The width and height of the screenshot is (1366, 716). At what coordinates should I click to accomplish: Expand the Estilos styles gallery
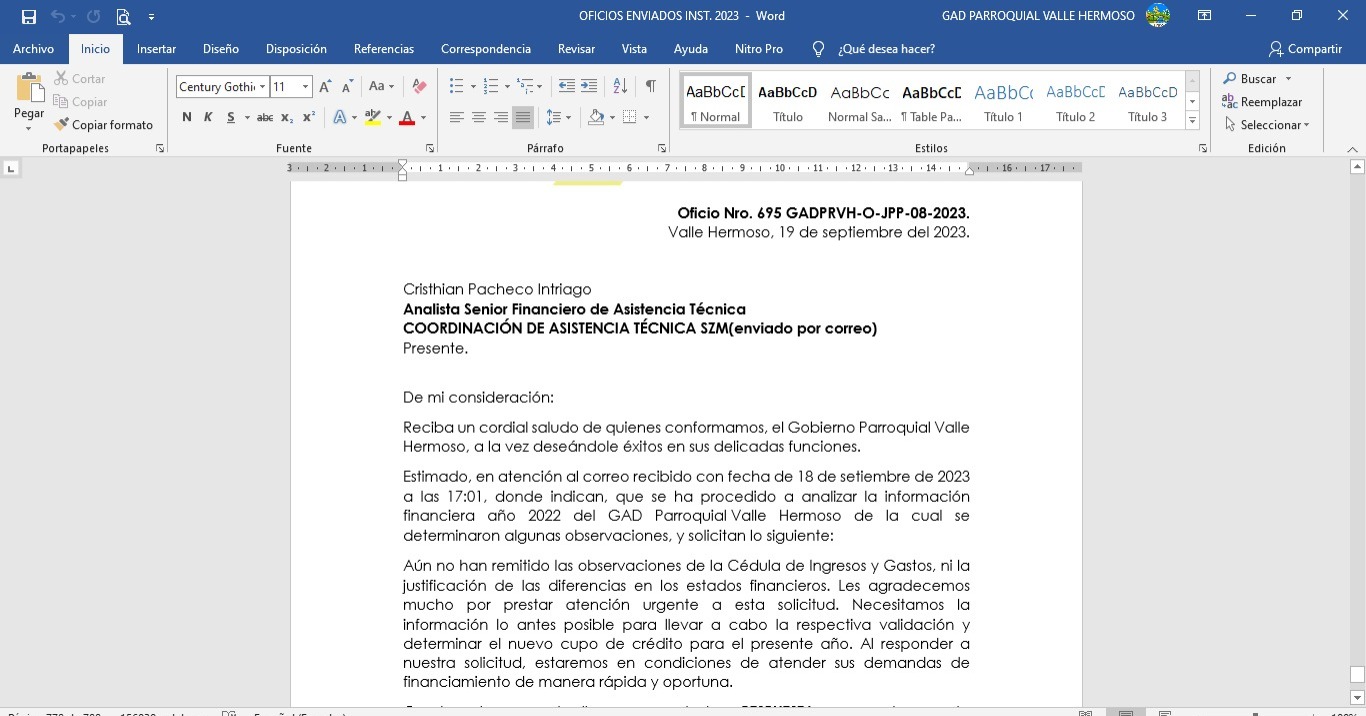tap(1192, 121)
